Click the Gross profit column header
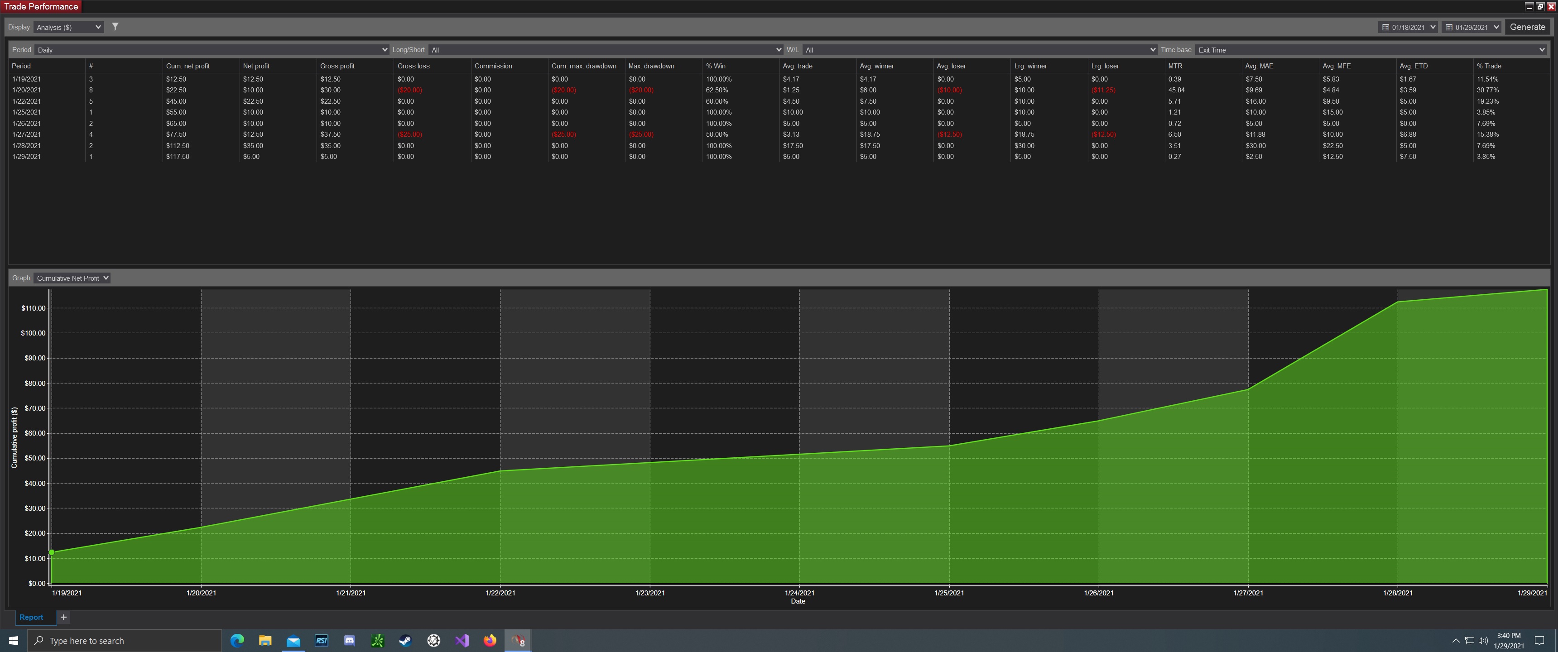 click(337, 66)
